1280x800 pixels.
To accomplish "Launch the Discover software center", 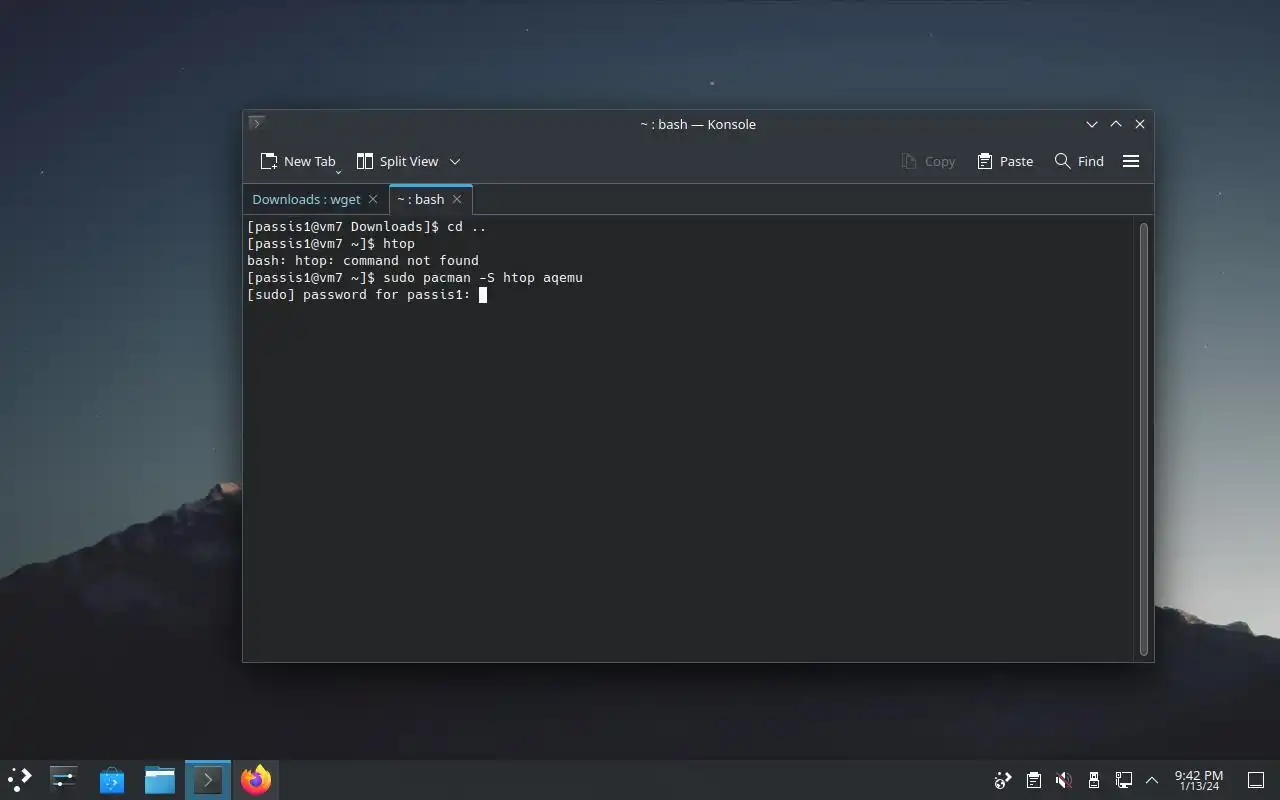I will click(x=112, y=779).
